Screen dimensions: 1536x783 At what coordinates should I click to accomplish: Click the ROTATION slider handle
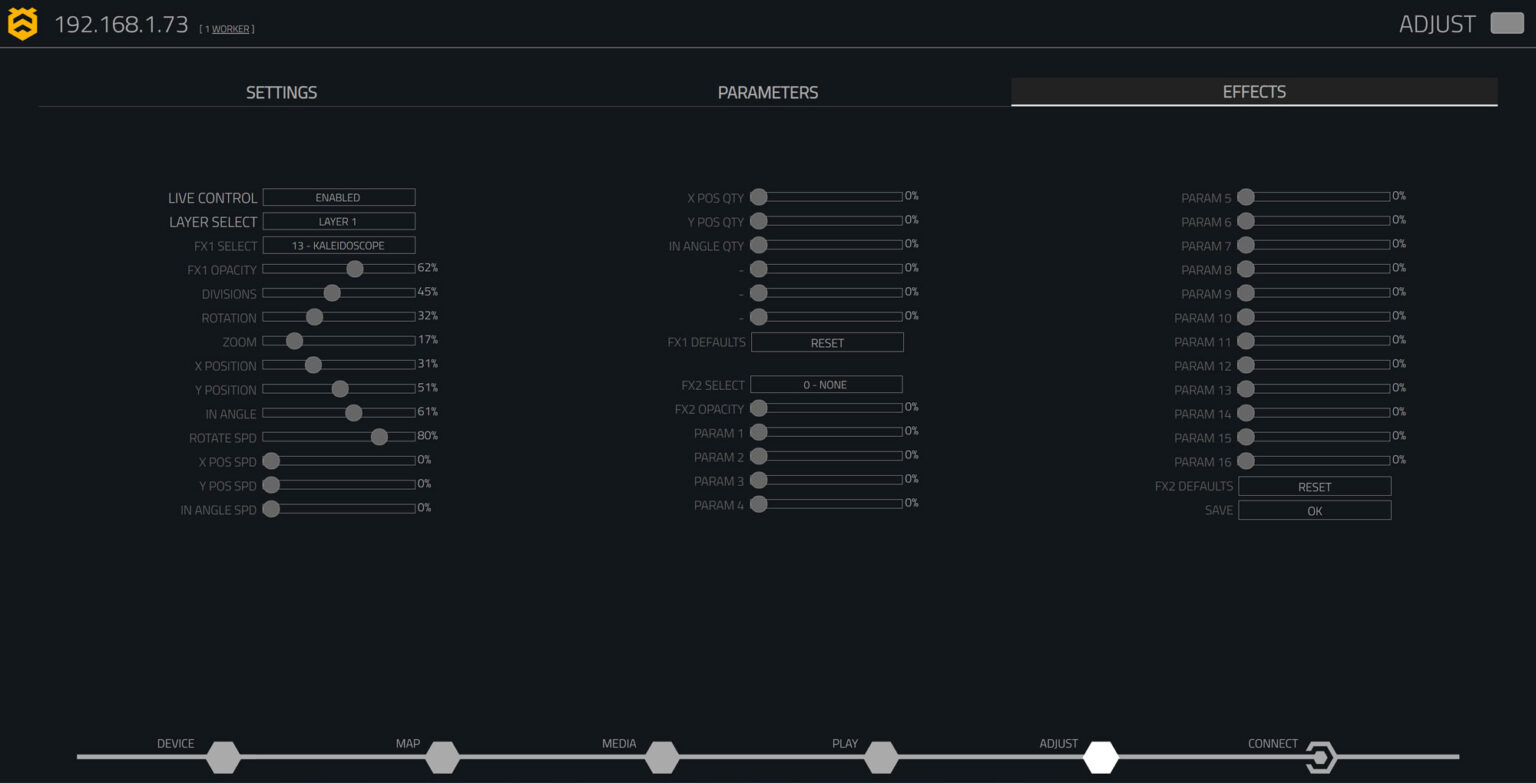(x=315, y=317)
